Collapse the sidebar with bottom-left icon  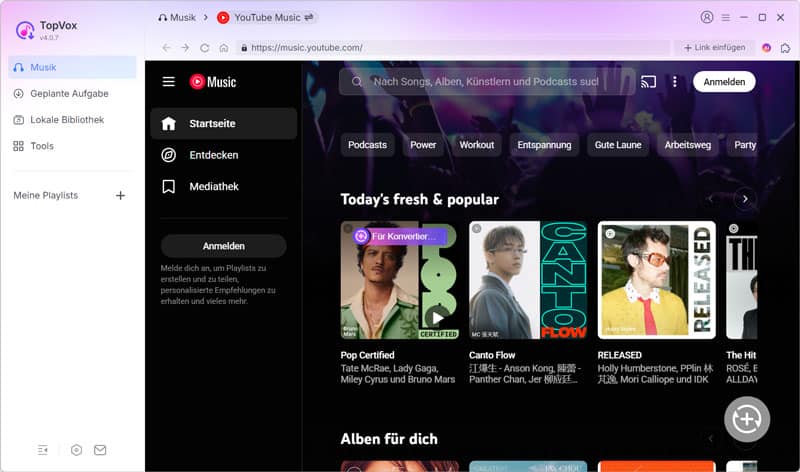coord(43,450)
